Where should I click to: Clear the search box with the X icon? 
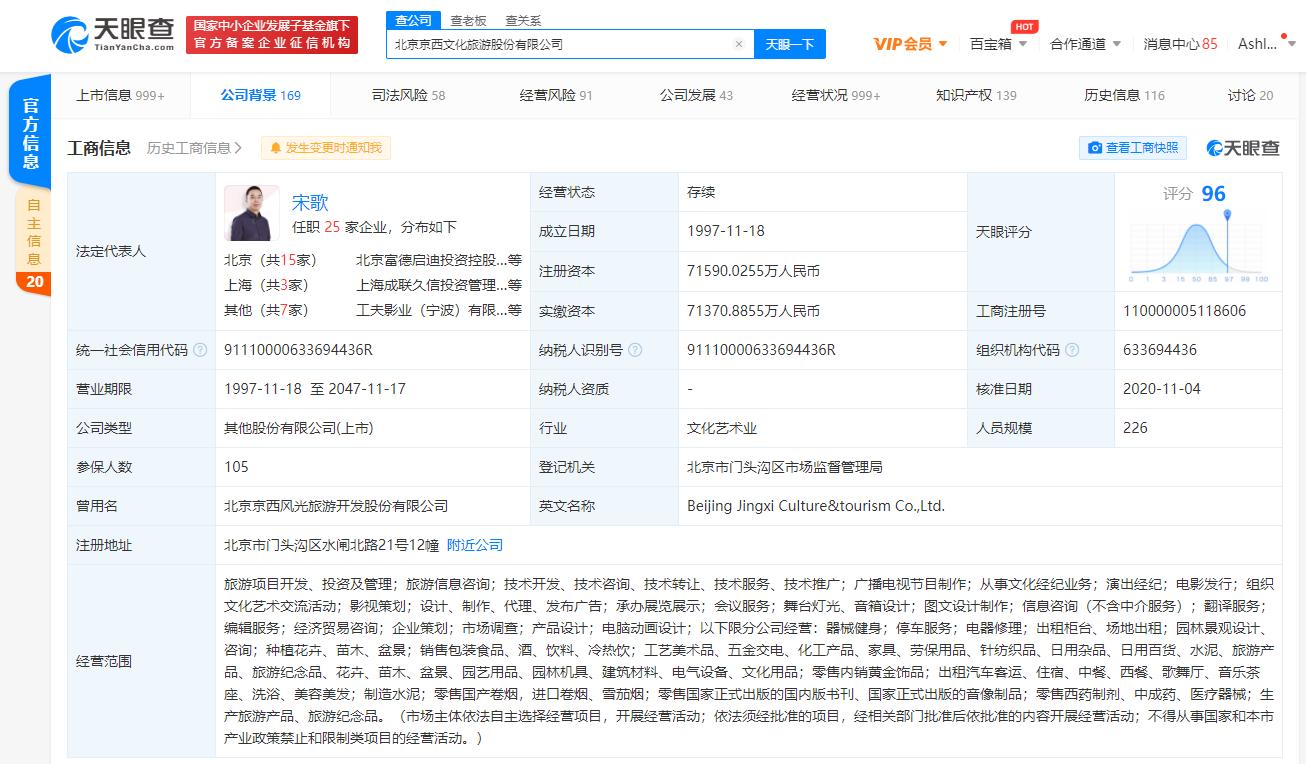point(739,44)
